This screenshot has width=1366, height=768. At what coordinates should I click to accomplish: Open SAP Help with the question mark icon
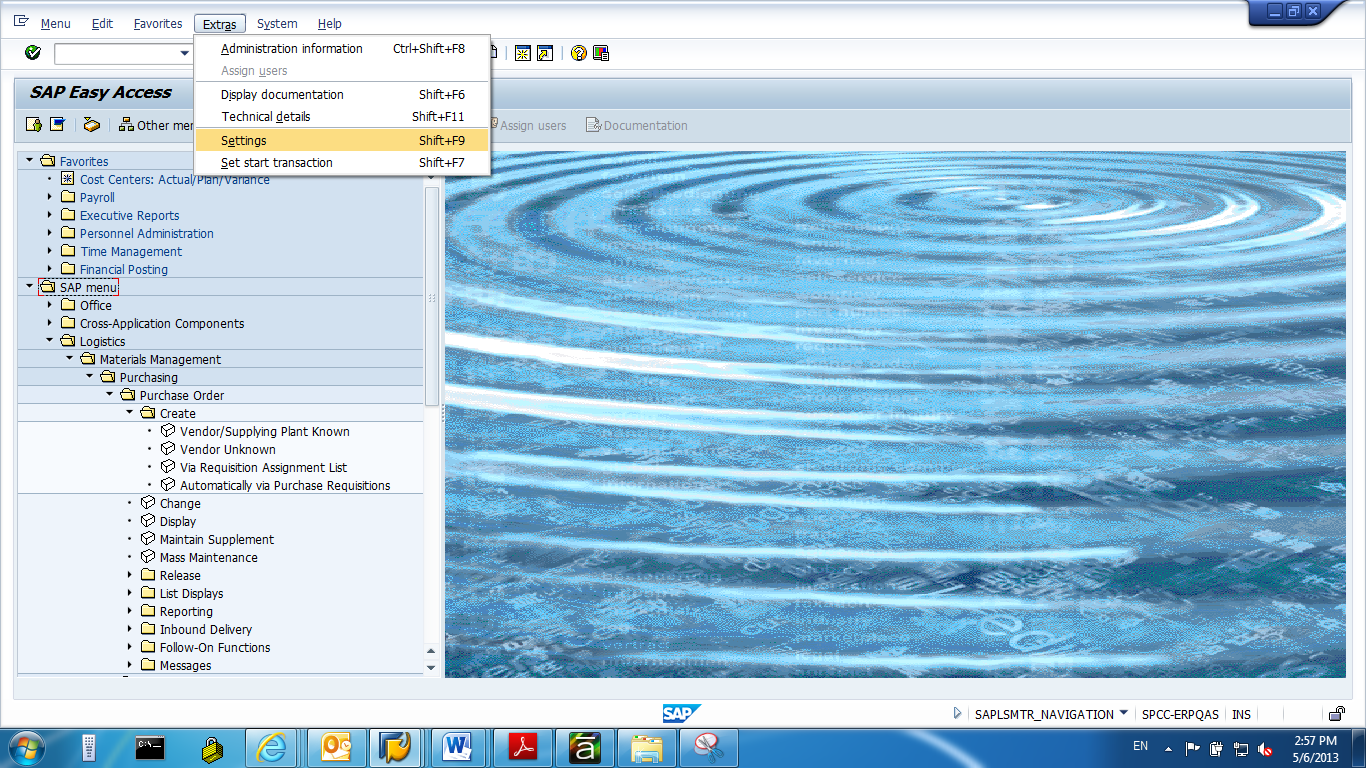click(578, 52)
